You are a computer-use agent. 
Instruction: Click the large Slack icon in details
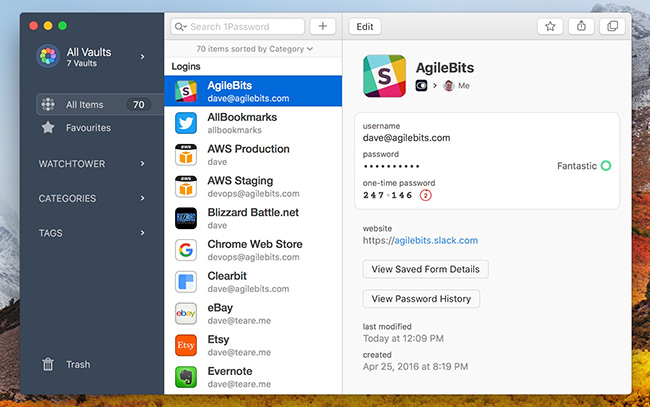pyautogui.click(x=383, y=75)
